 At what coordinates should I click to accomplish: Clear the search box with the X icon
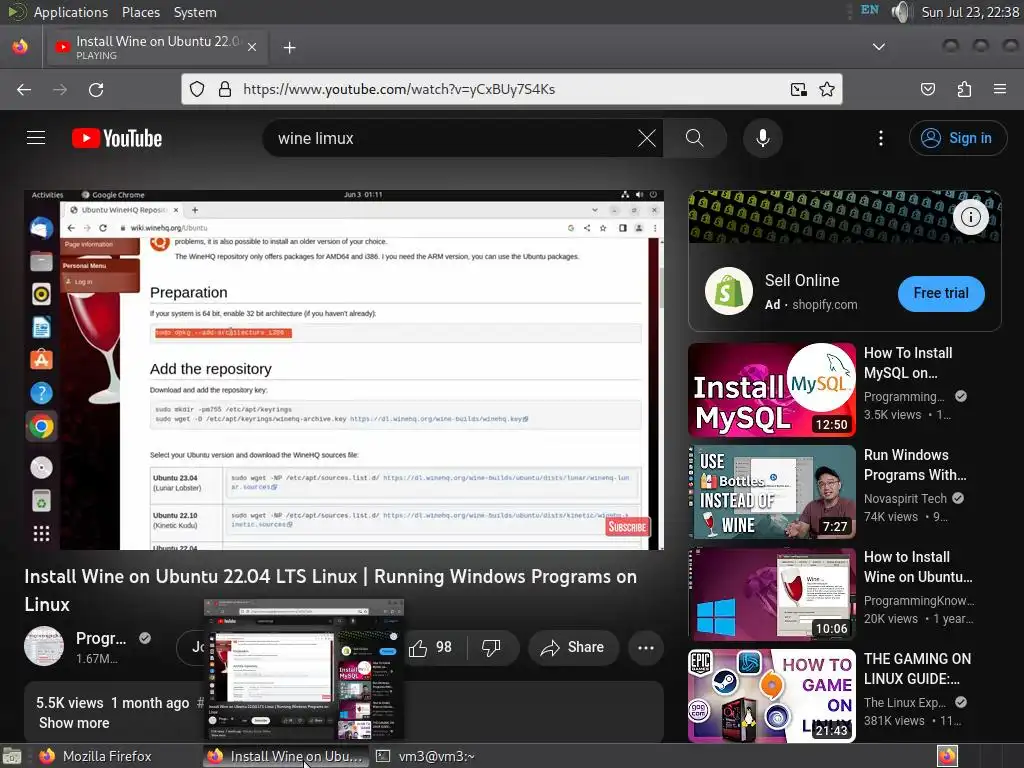647,138
